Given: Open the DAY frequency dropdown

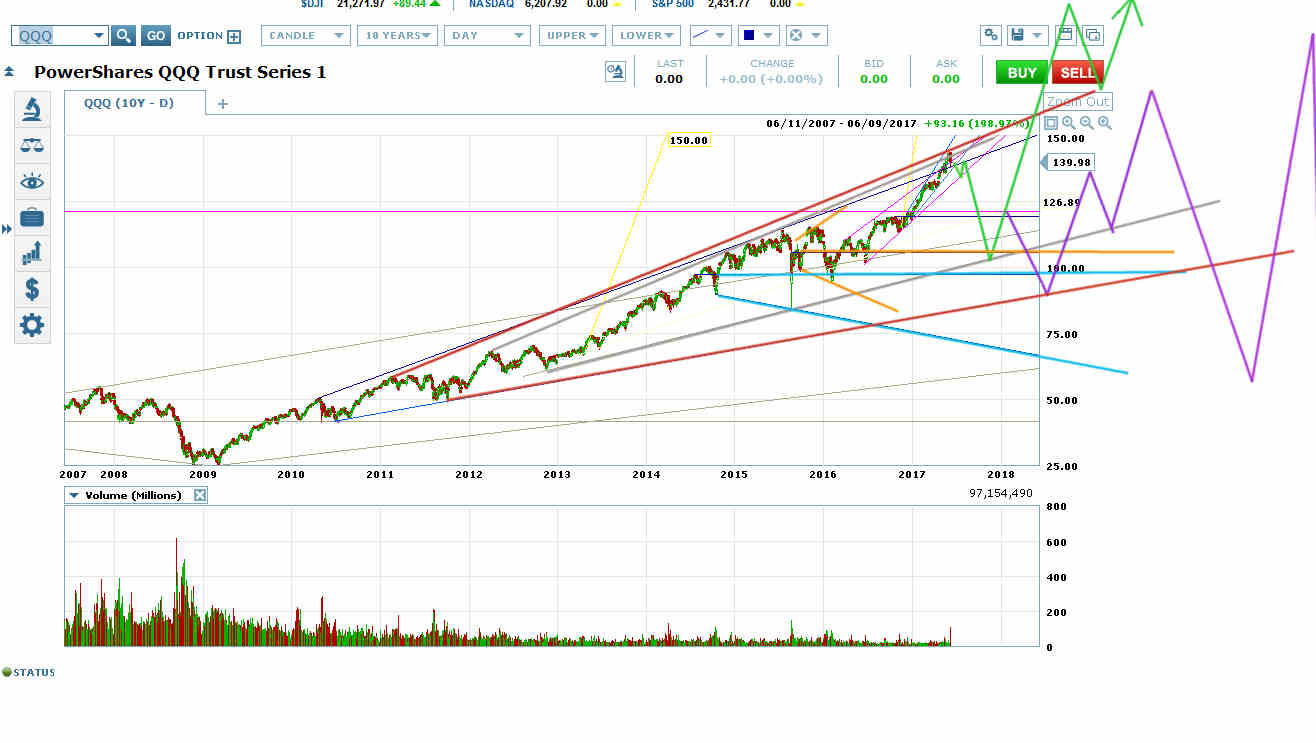Looking at the screenshot, I should tap(488, 36).
